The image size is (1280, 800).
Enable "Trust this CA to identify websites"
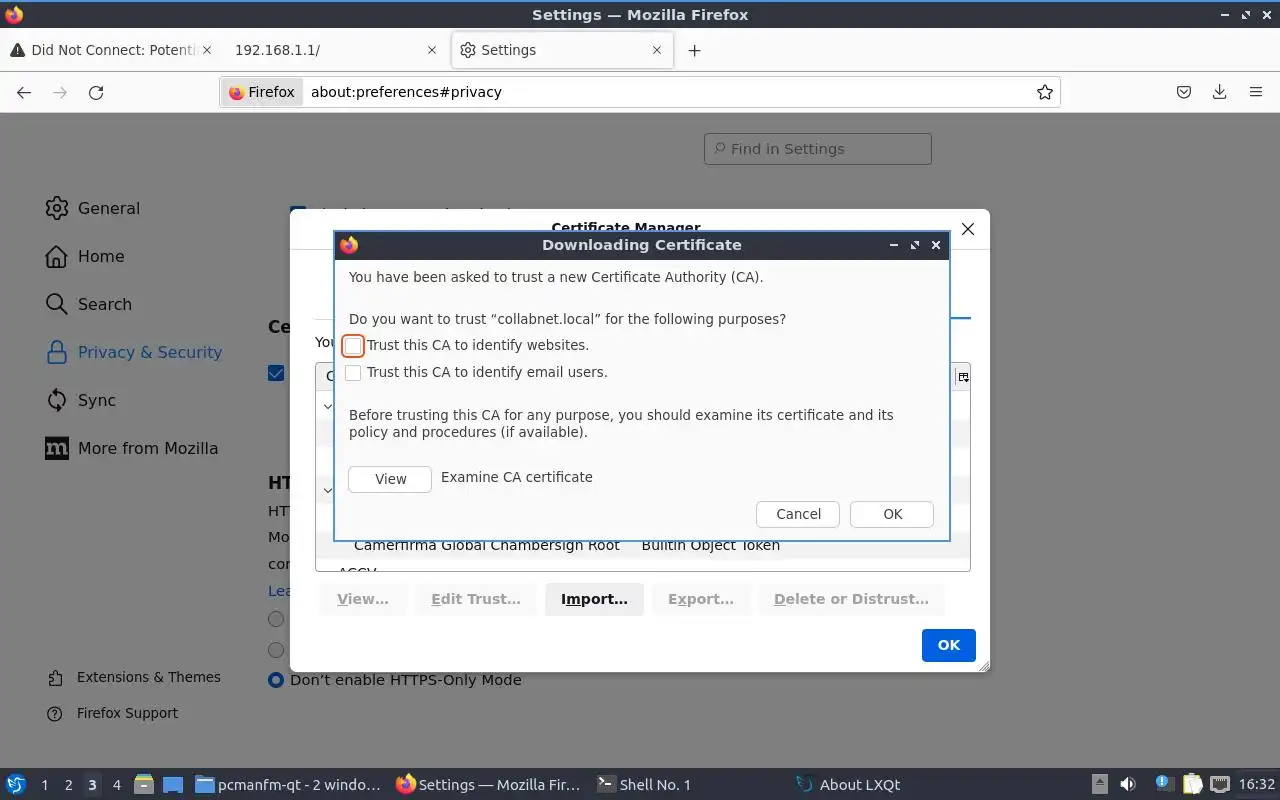coord(353,346)
